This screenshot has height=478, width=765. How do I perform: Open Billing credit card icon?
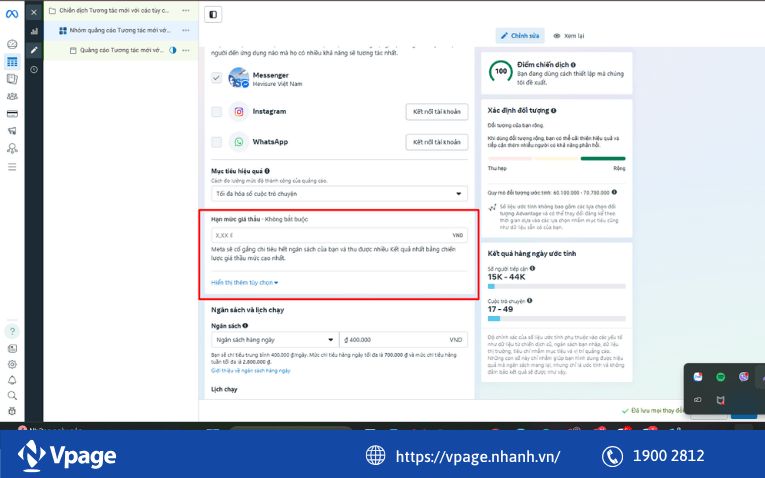[x=12, y=114]
